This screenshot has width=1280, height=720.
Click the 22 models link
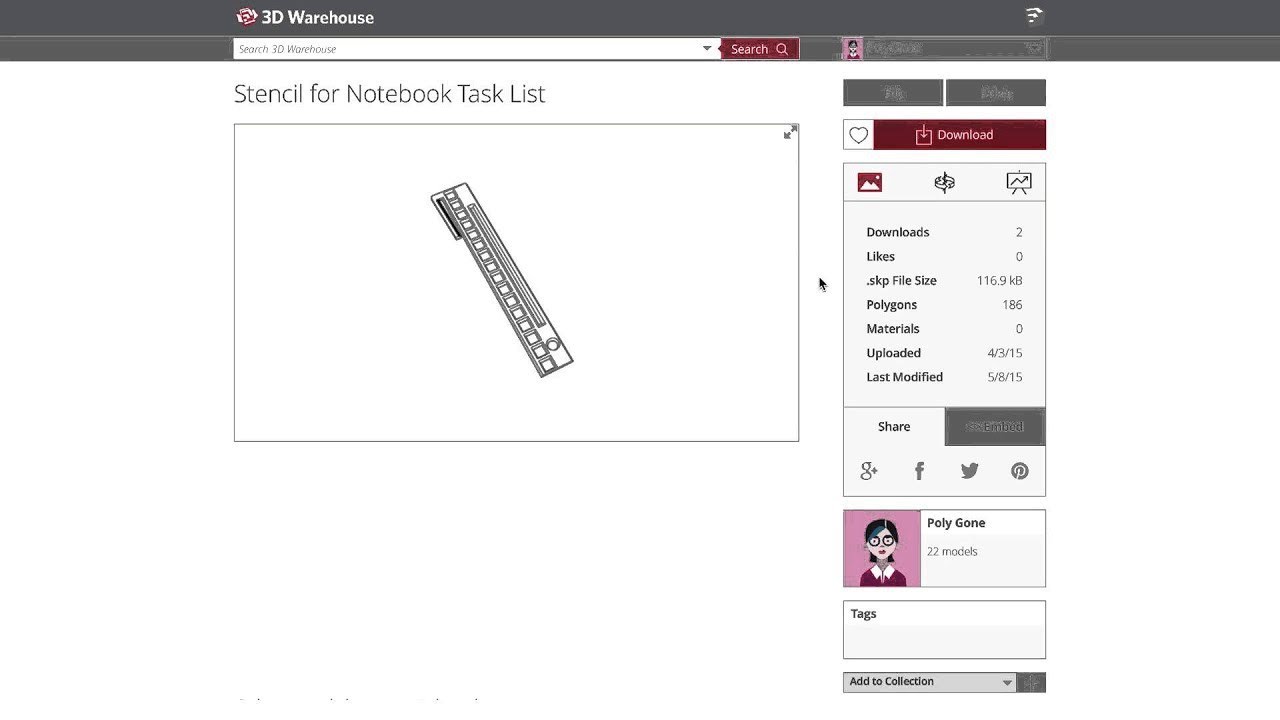[x=952, y=551]
